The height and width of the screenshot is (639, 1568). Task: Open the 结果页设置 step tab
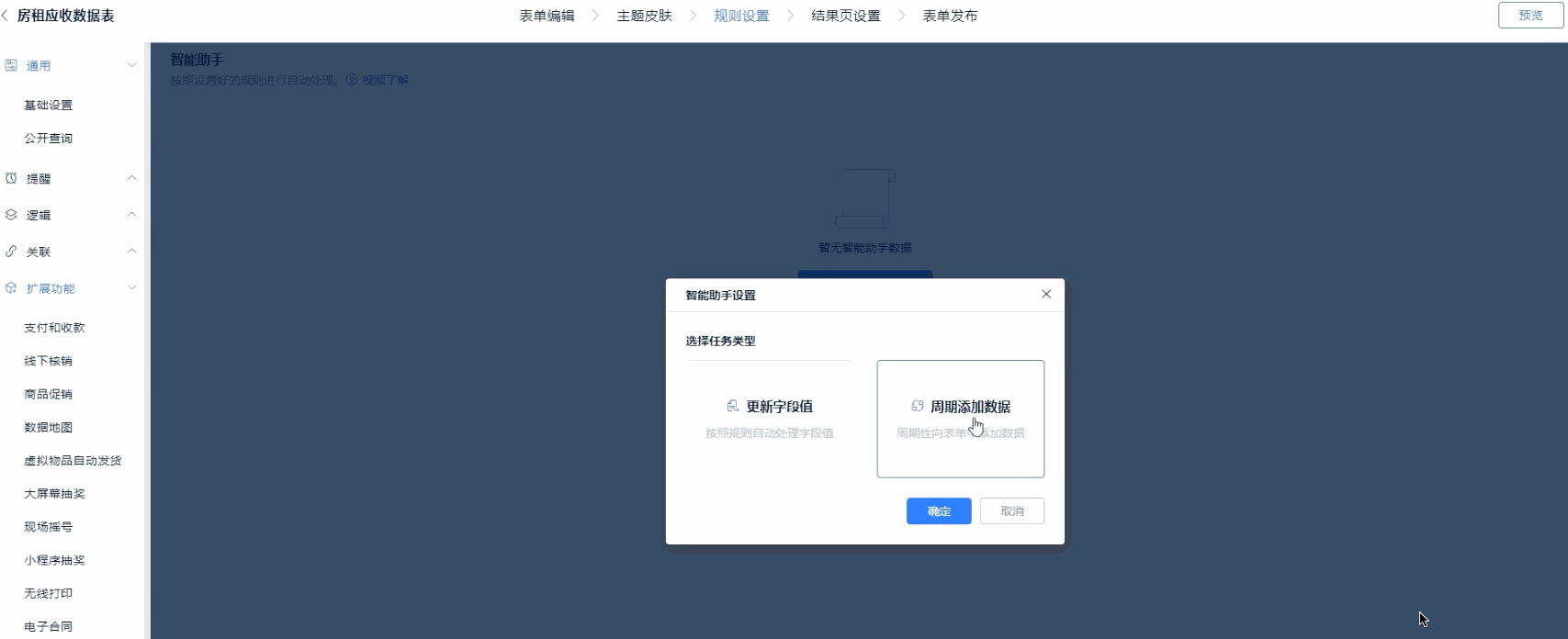(845, 16)
